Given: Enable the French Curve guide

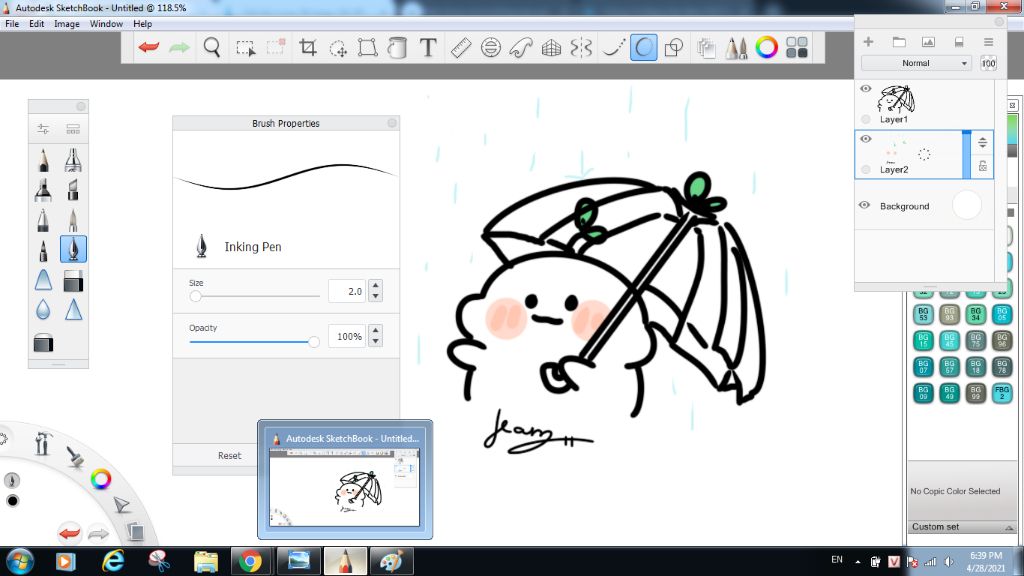Looking at the screenshot, I should (x=521, y=48).
